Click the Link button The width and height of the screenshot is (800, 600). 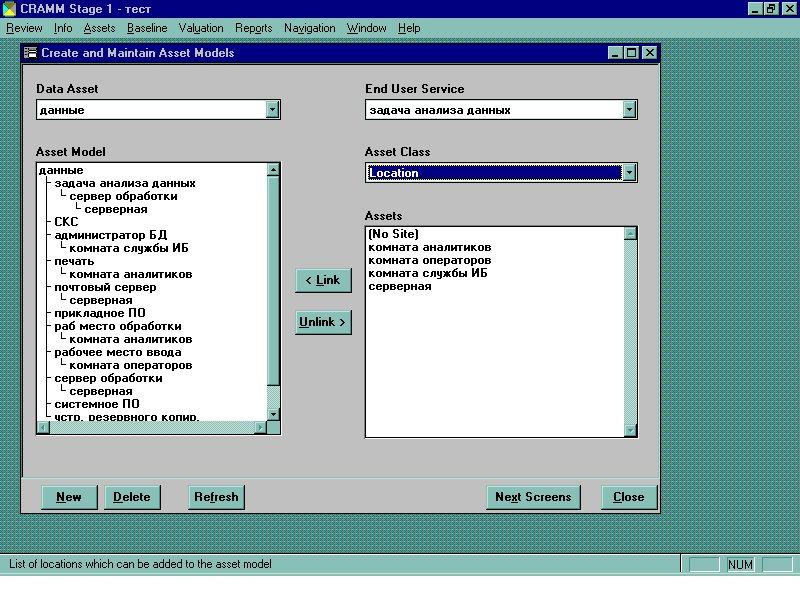coord(323,280)
